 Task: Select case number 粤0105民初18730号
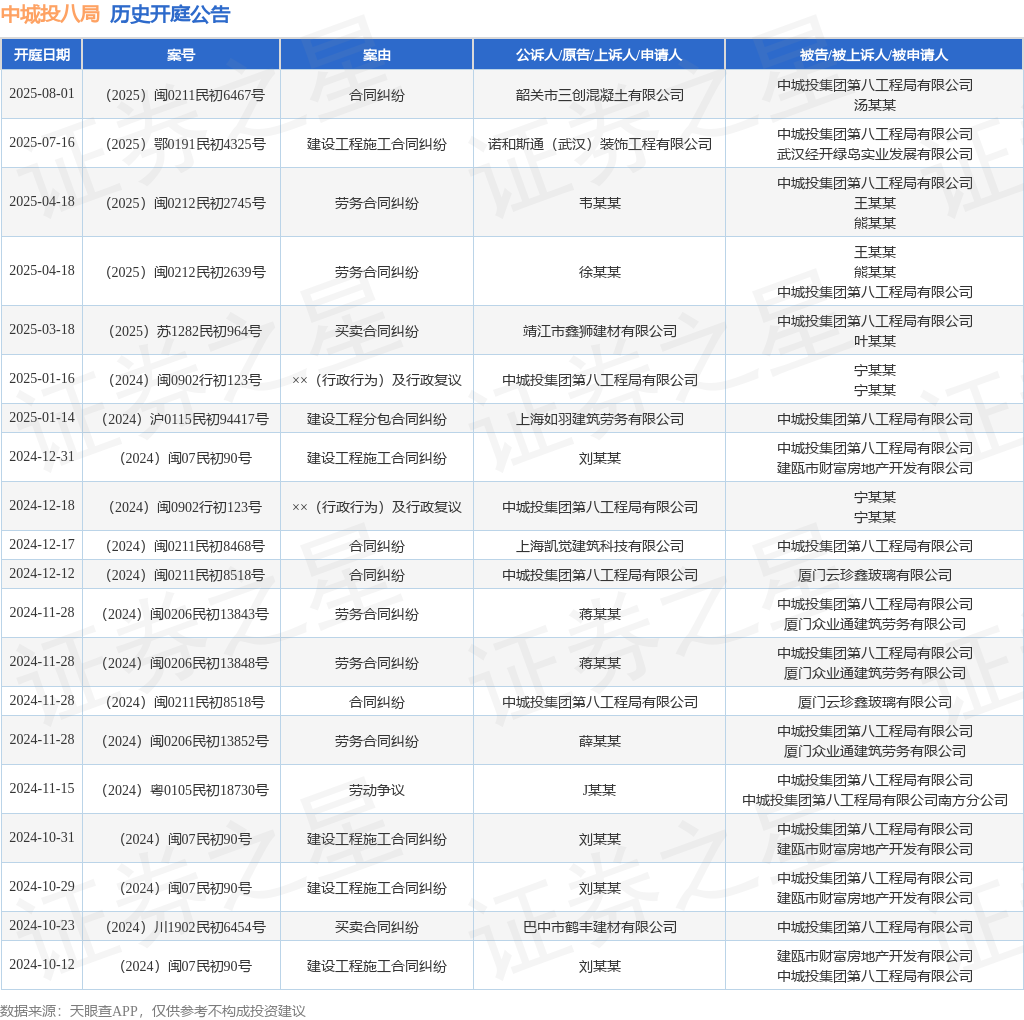[x=185, y=790]
